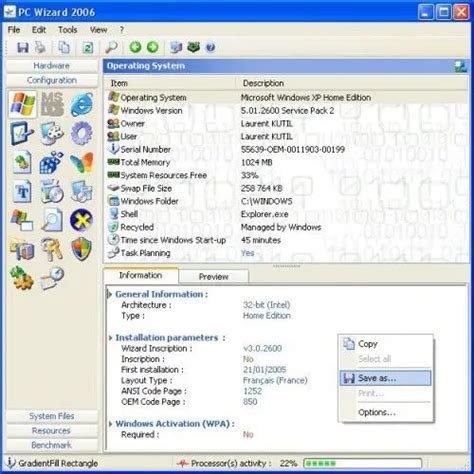Select the security shield sidebar icon
This screenshot has width=474, height=474.
[x=81, y=249]
